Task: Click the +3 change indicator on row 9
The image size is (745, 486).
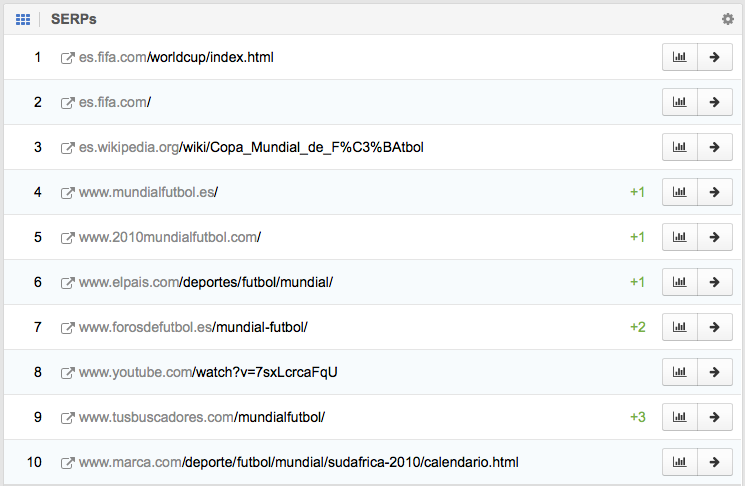Action: (x=637, y=417)
